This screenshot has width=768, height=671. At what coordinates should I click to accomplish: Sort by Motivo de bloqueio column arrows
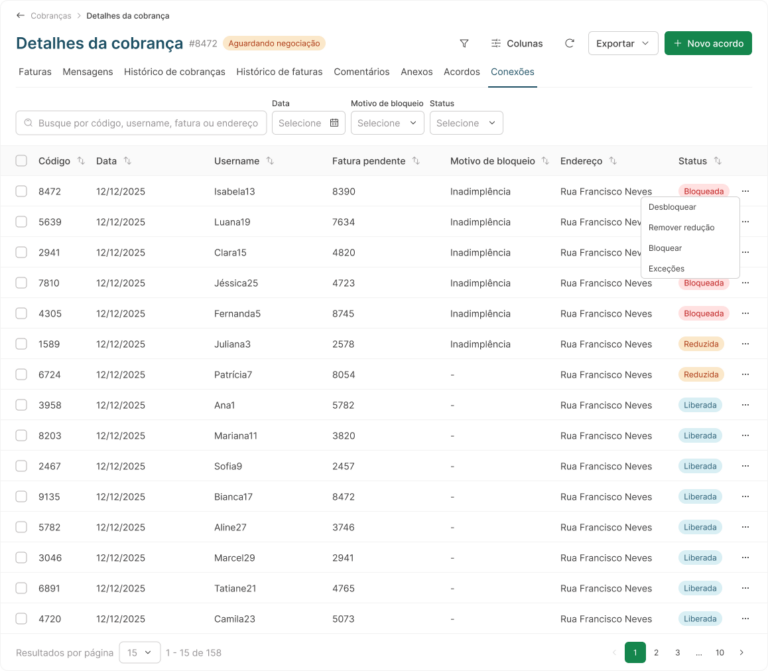pyautogui.click(x=545, y=161)
